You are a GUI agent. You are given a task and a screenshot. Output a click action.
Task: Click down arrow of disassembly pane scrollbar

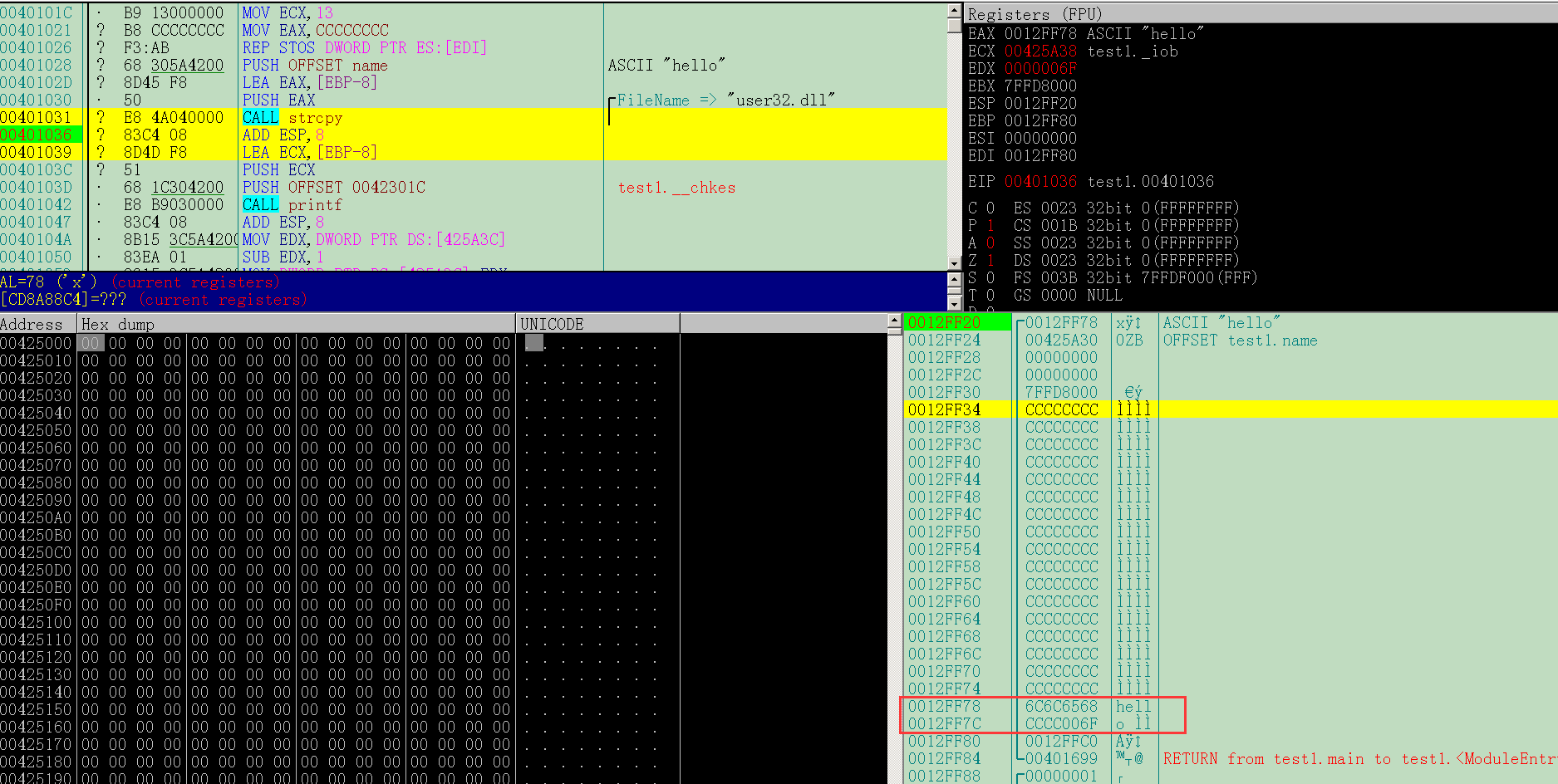[954, 263]
